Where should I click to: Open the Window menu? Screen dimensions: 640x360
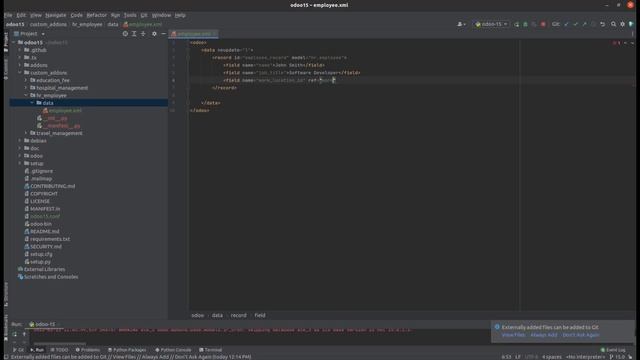(161, 15)
